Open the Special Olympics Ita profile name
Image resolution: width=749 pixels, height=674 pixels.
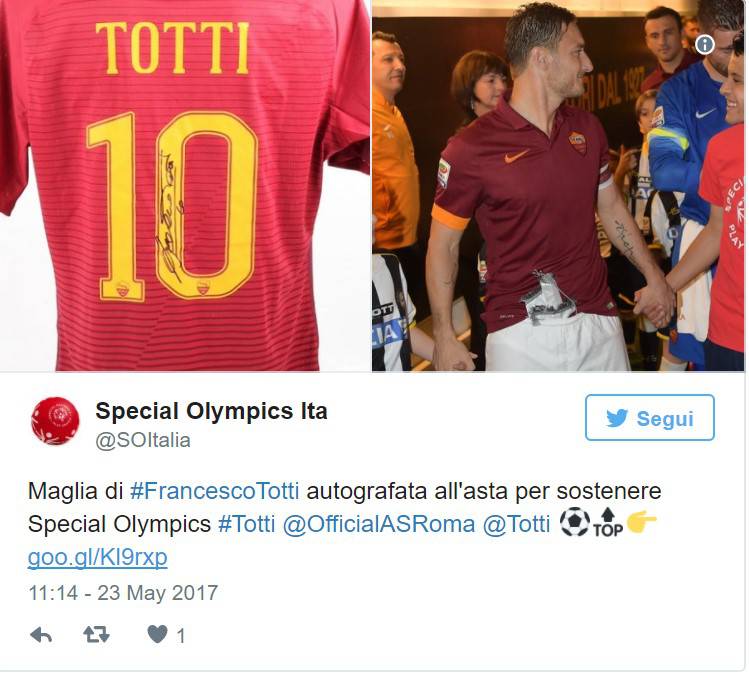tap(211, 411)
